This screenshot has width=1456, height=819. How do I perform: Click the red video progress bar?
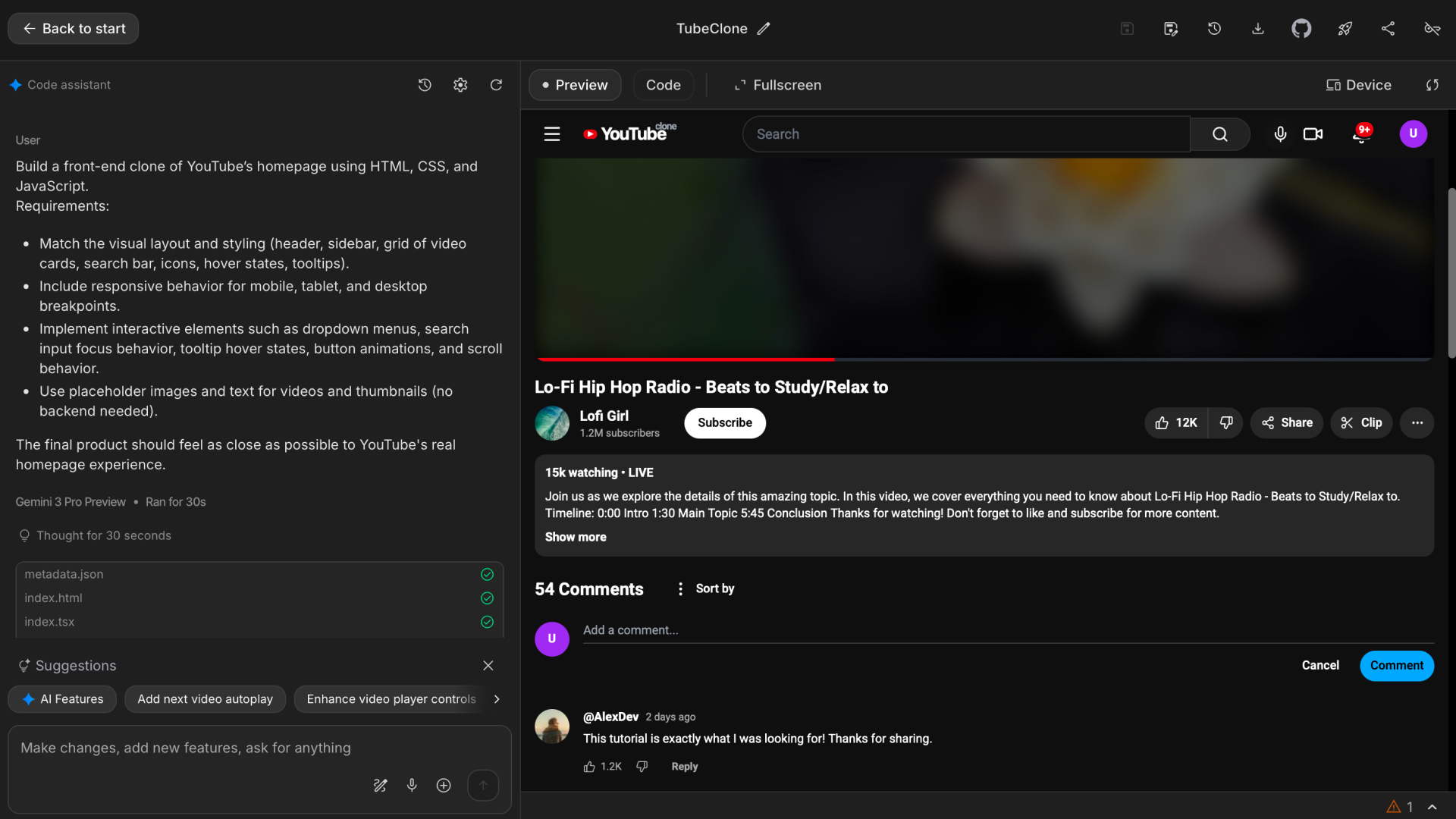point(684,359)
